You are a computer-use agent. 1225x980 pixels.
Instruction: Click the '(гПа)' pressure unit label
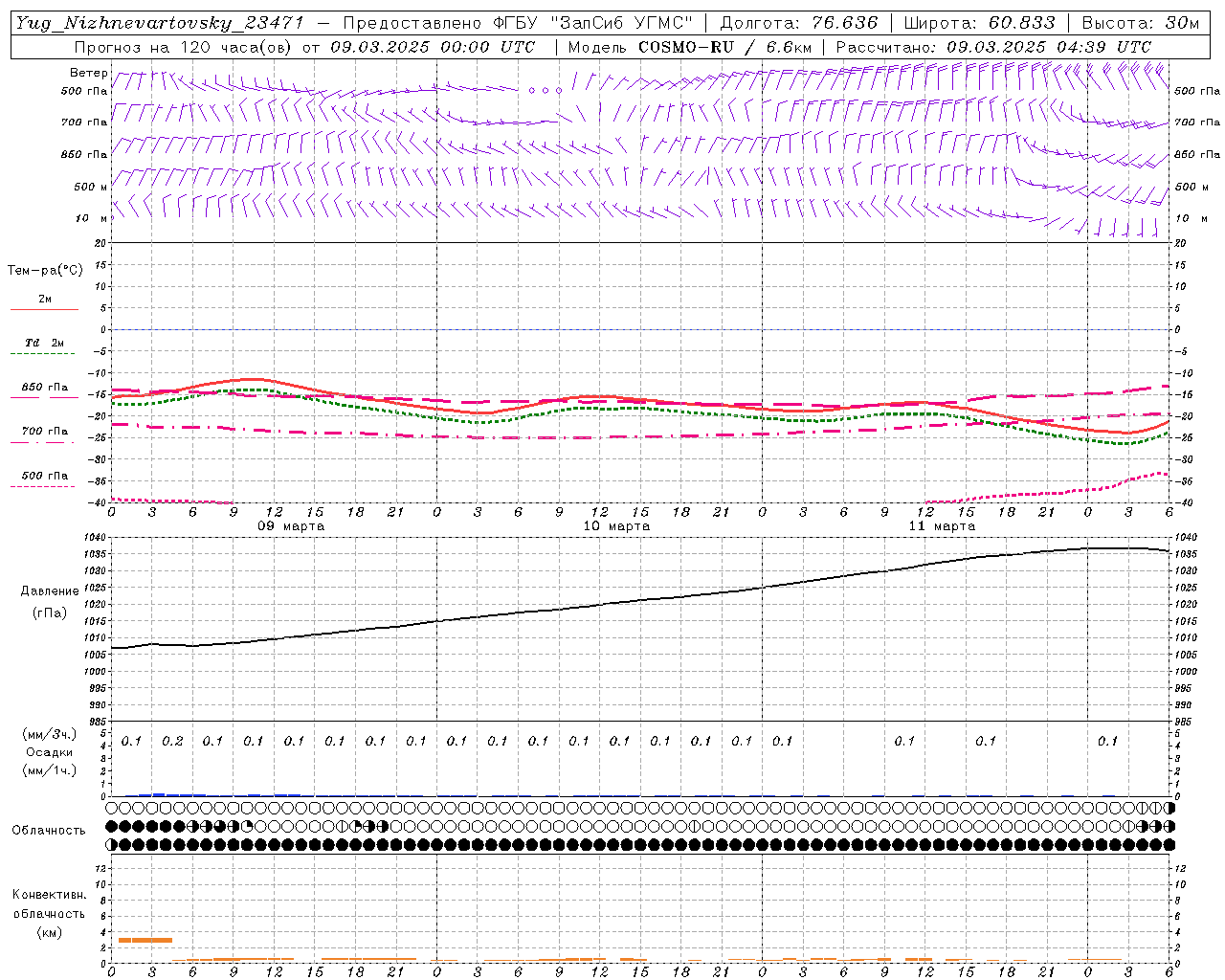click(x=50, y=612)
